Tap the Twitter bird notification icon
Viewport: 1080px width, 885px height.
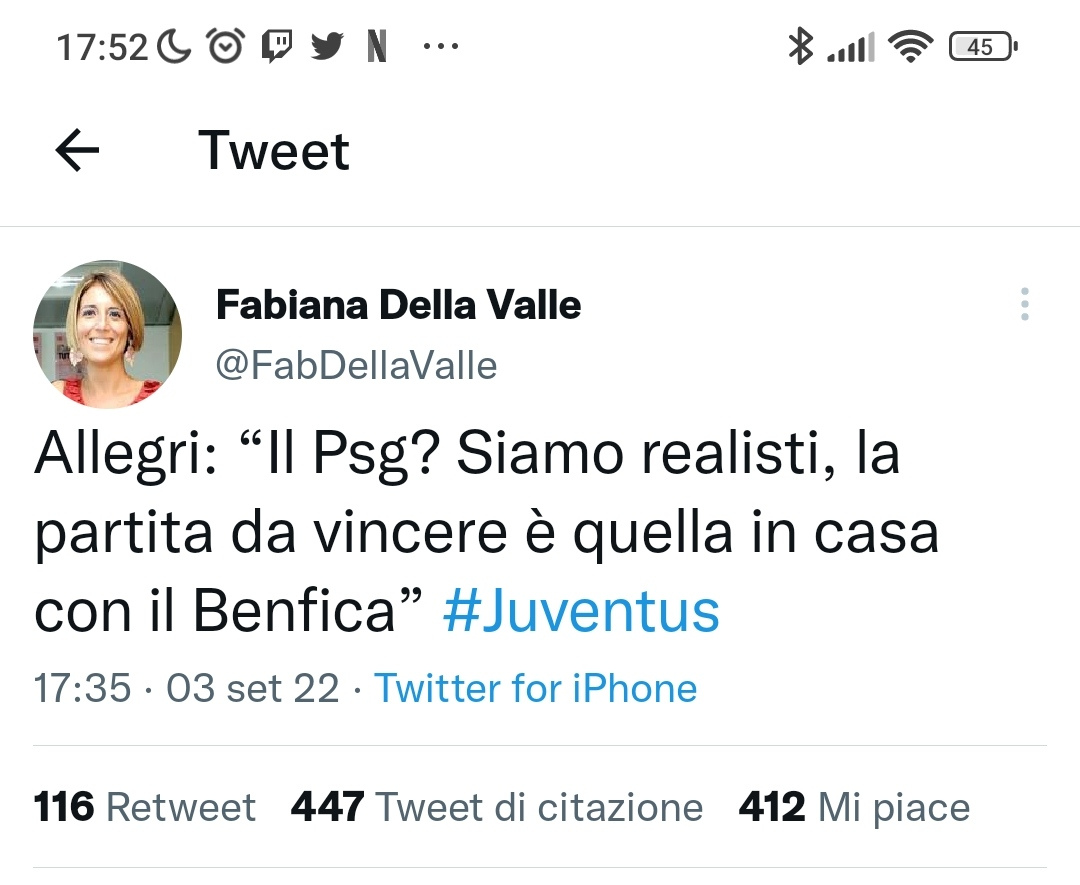click(x=327, y=47)
